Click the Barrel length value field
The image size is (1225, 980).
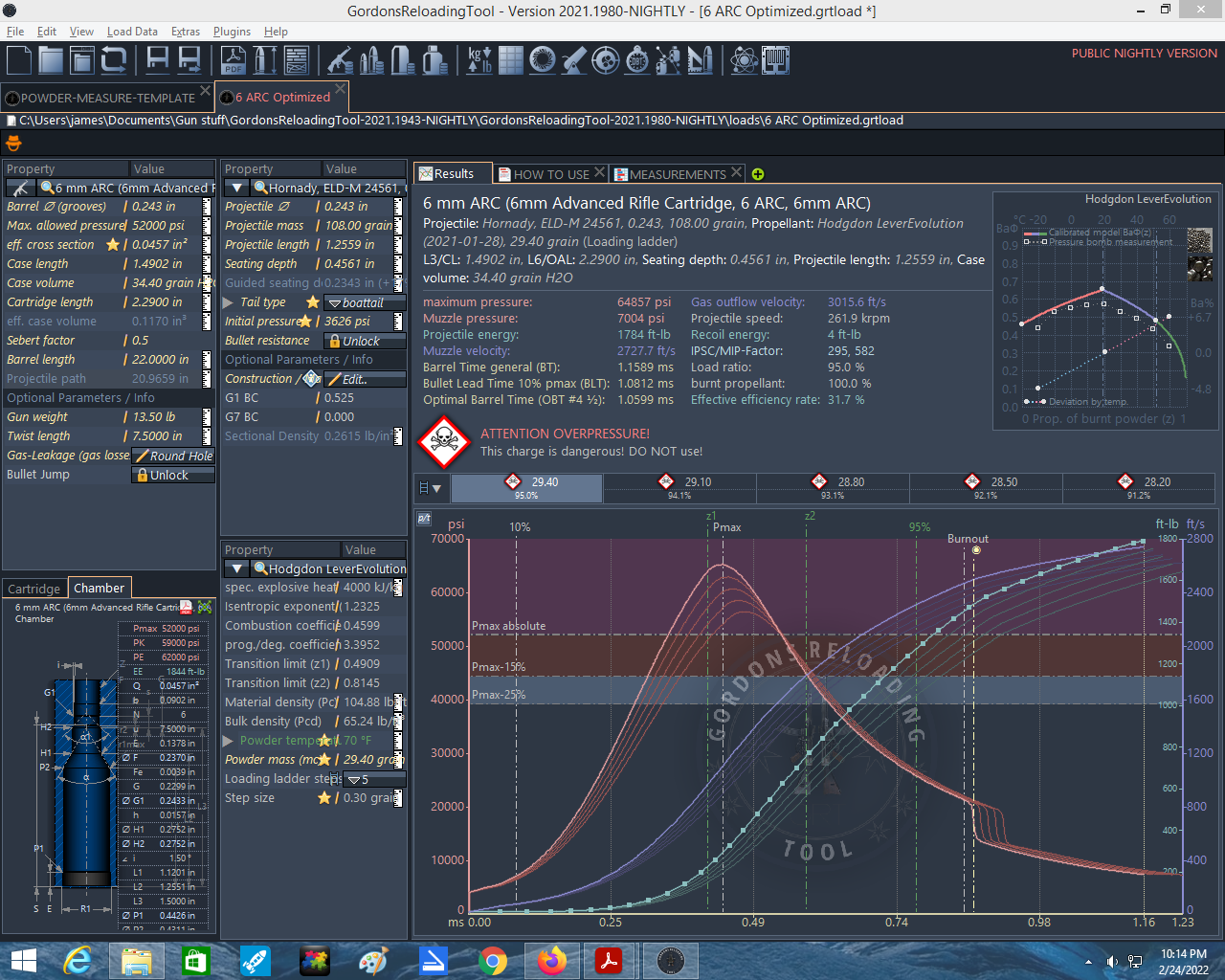165,360
